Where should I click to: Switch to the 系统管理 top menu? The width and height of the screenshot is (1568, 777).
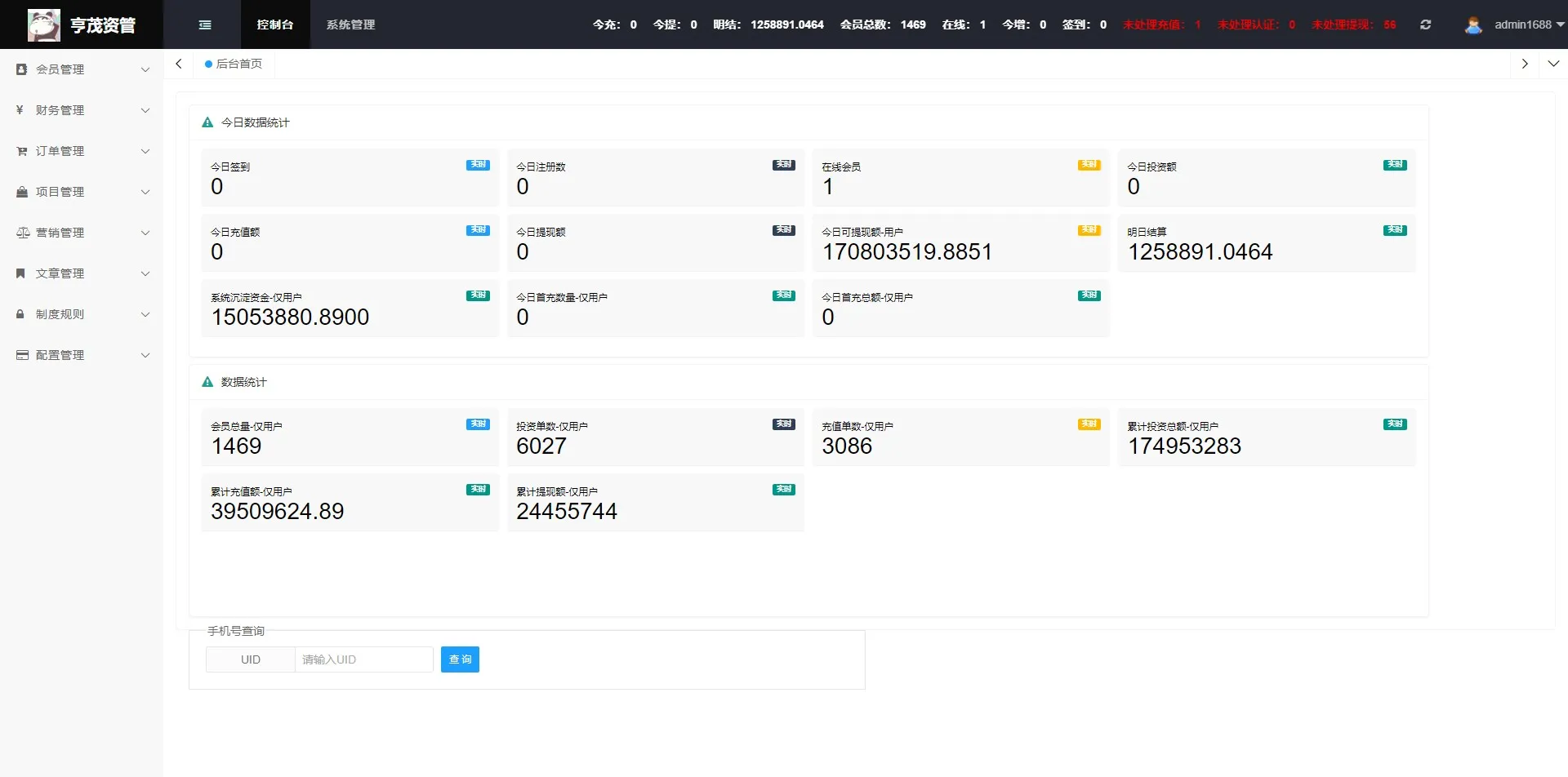(350, 24)
